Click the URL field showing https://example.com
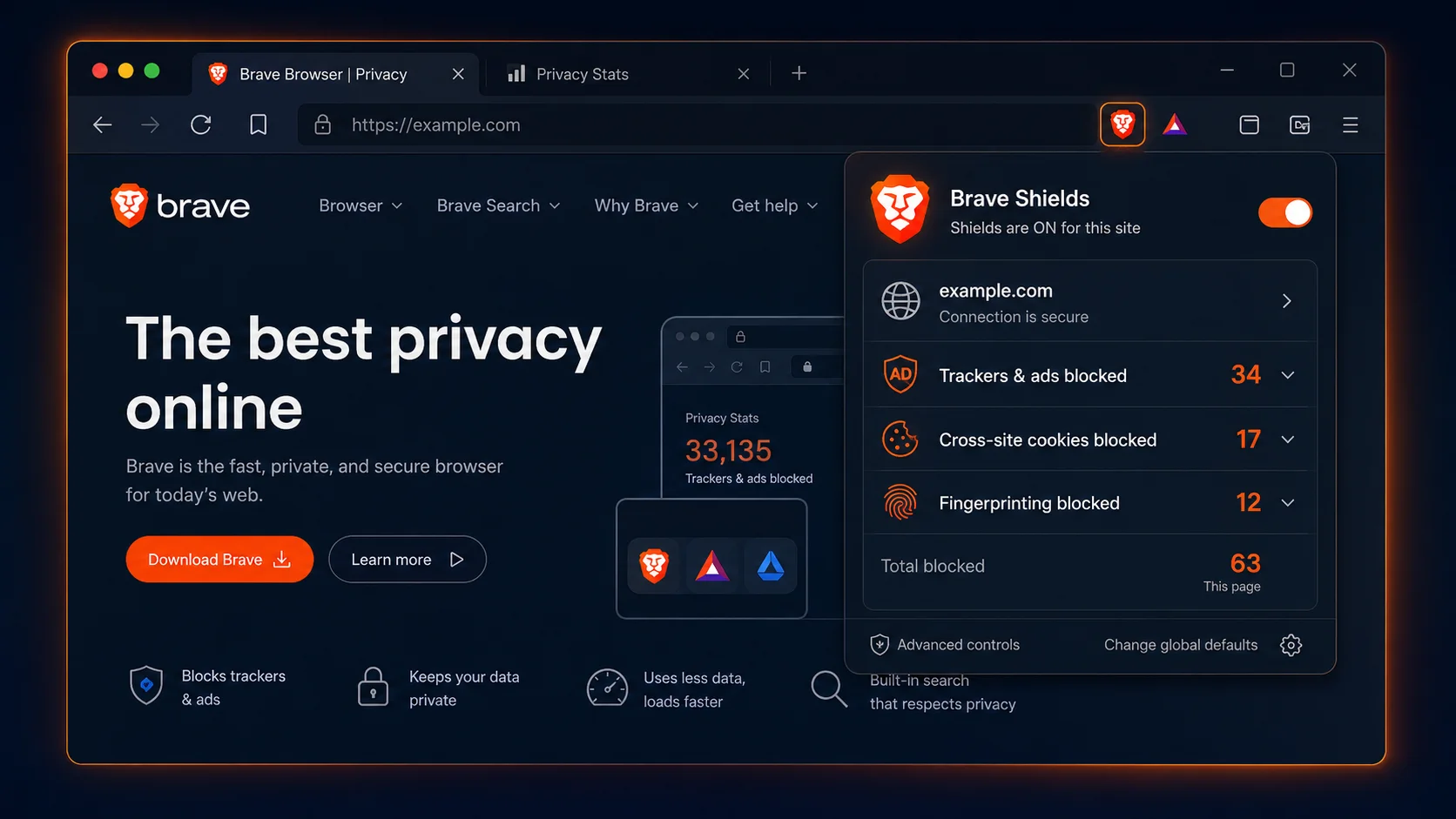The height and width of the screenshot is (819, 1456). 697,124
